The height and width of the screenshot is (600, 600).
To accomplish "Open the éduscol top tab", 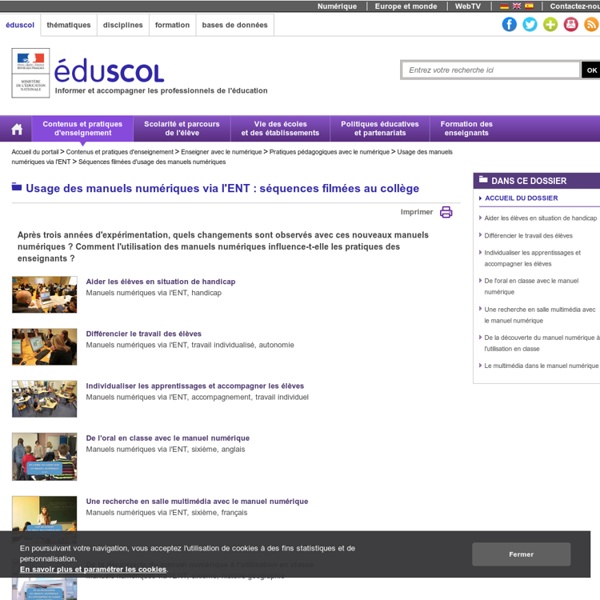I will (x=20, y=25).
